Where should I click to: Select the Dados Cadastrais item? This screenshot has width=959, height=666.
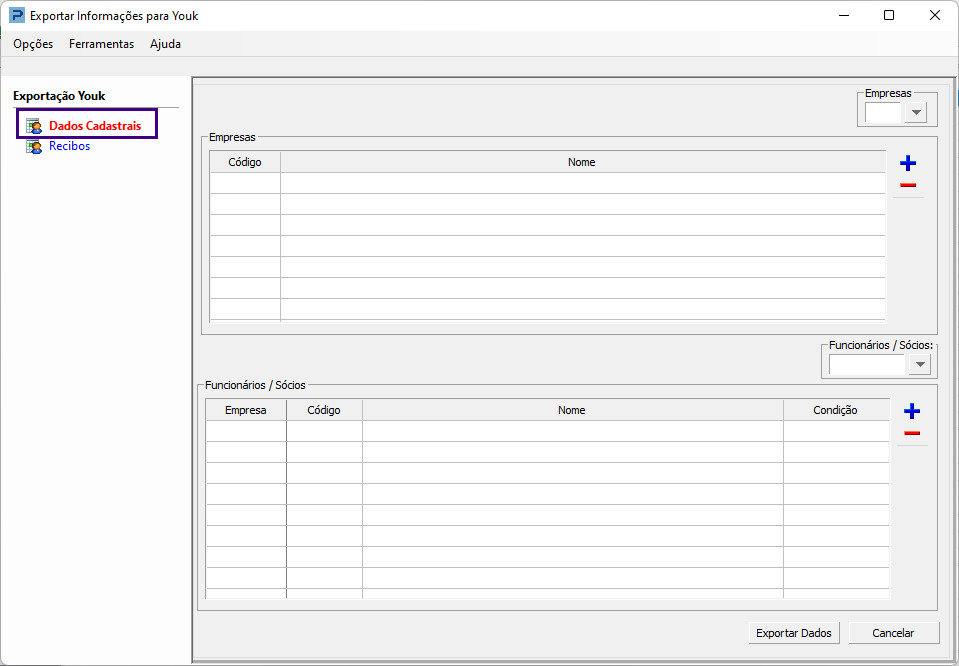tap(95, 126)
